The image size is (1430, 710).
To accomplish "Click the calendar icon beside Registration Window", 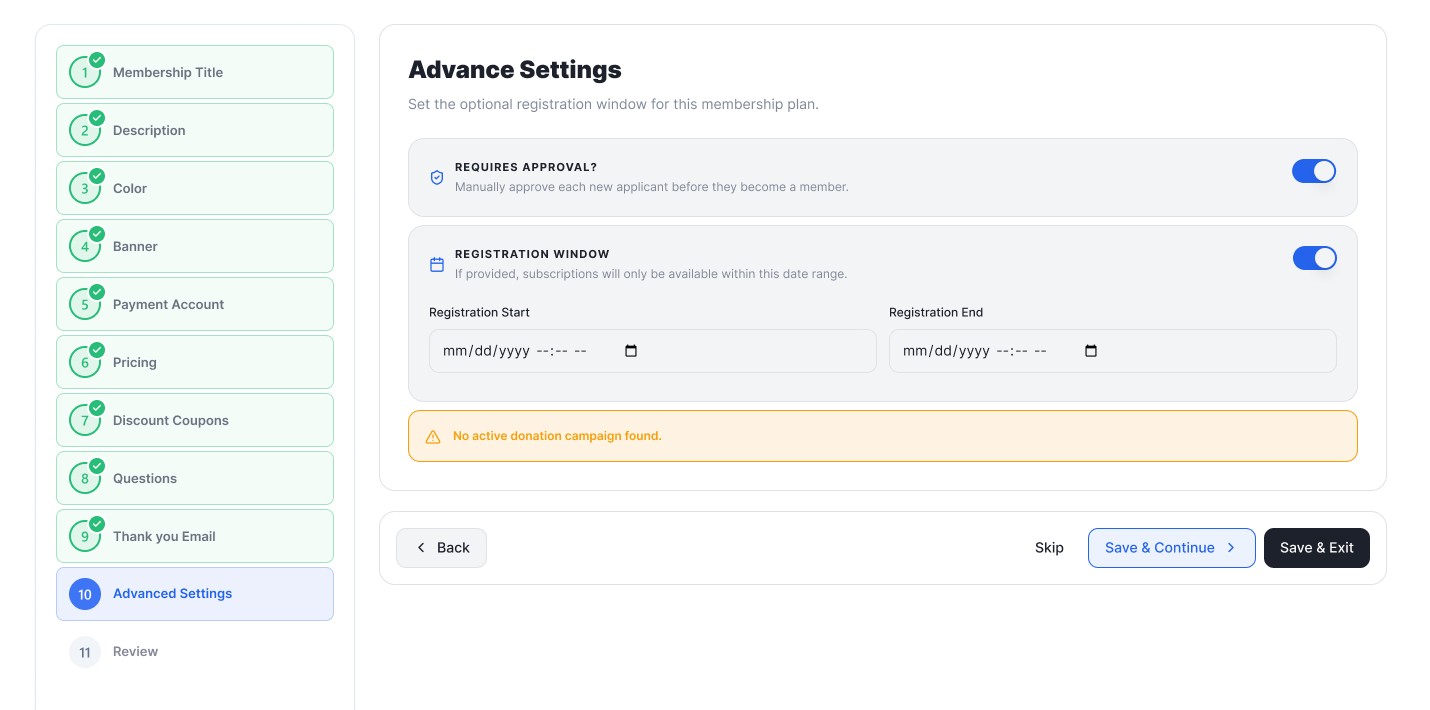I will coord(437,264).
